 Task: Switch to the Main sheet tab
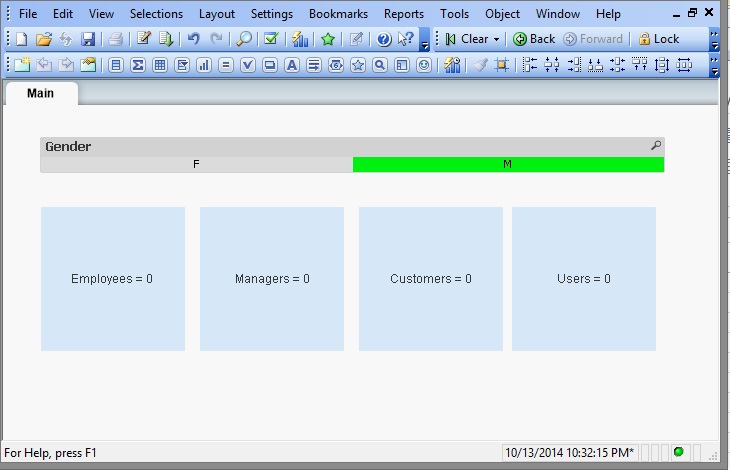(41, 94)
